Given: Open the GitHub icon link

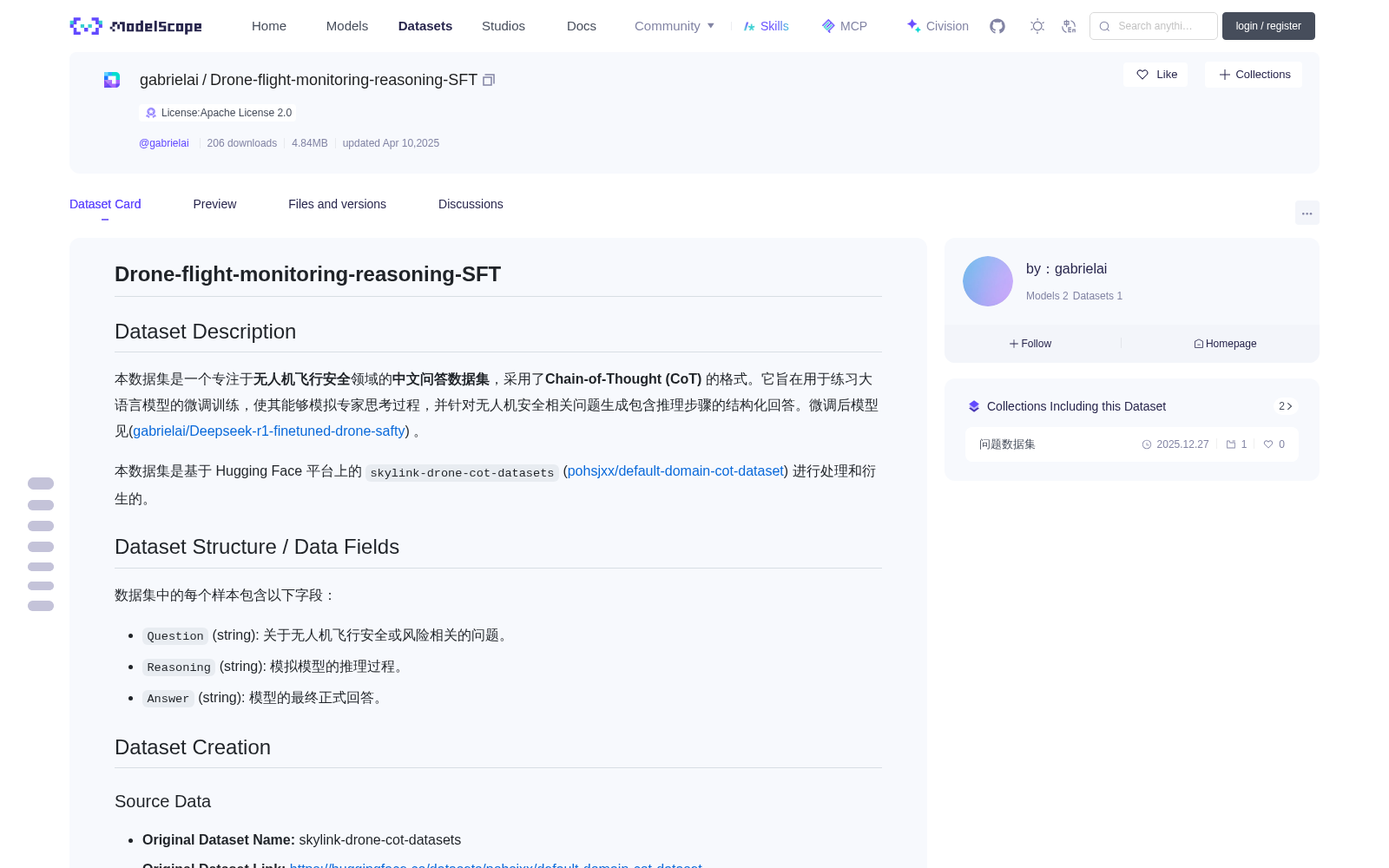Looking at the screenshot, I should point(997,26).
